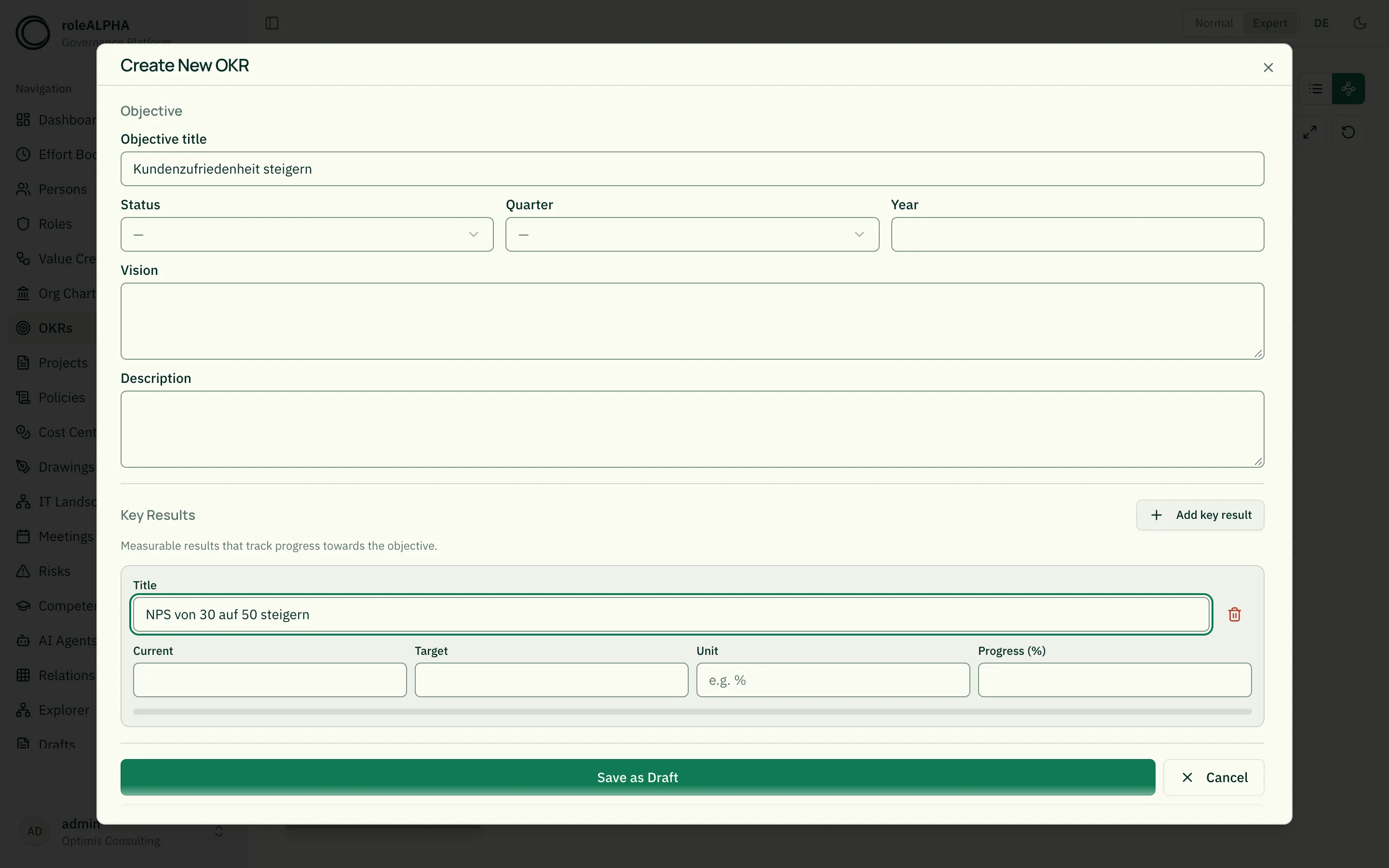Open Effort Booking clock icon
This screenshot has height=868, width=1389.
pyautogui.click(x=23, y=154)
